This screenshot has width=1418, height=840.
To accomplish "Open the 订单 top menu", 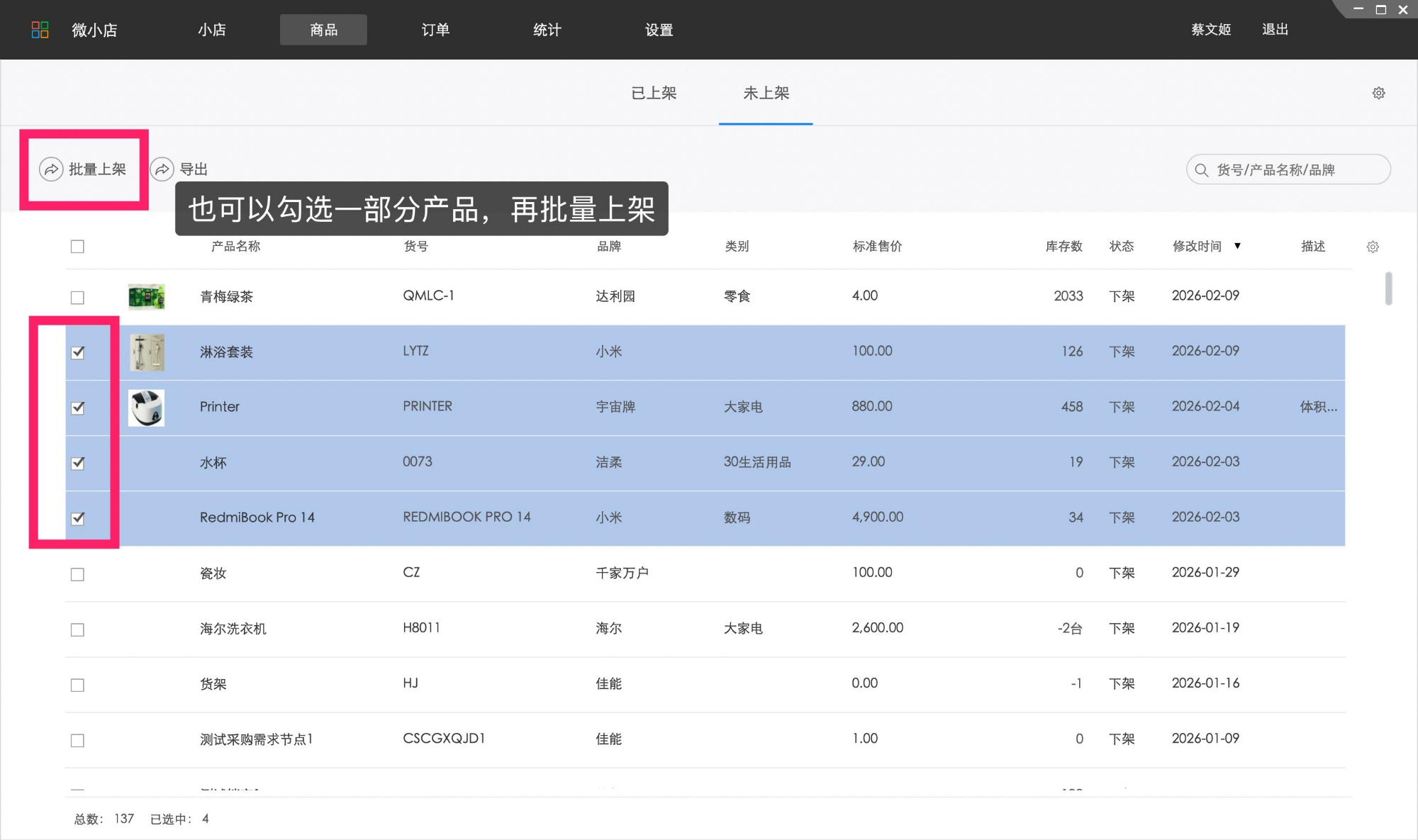I will pyautogui.click(x=435, y=30).
